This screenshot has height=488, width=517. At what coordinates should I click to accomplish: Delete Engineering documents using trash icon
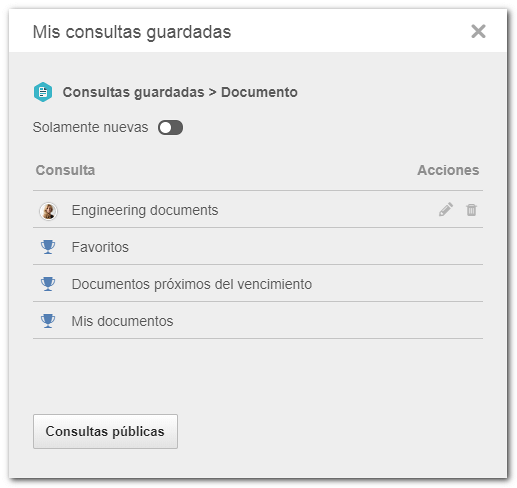pos(471,210)
